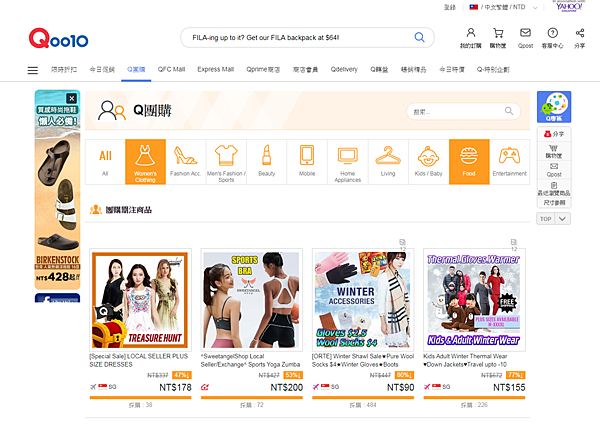Open the active Q group-buy tab
Screen dimensions: 600x427
136,70
